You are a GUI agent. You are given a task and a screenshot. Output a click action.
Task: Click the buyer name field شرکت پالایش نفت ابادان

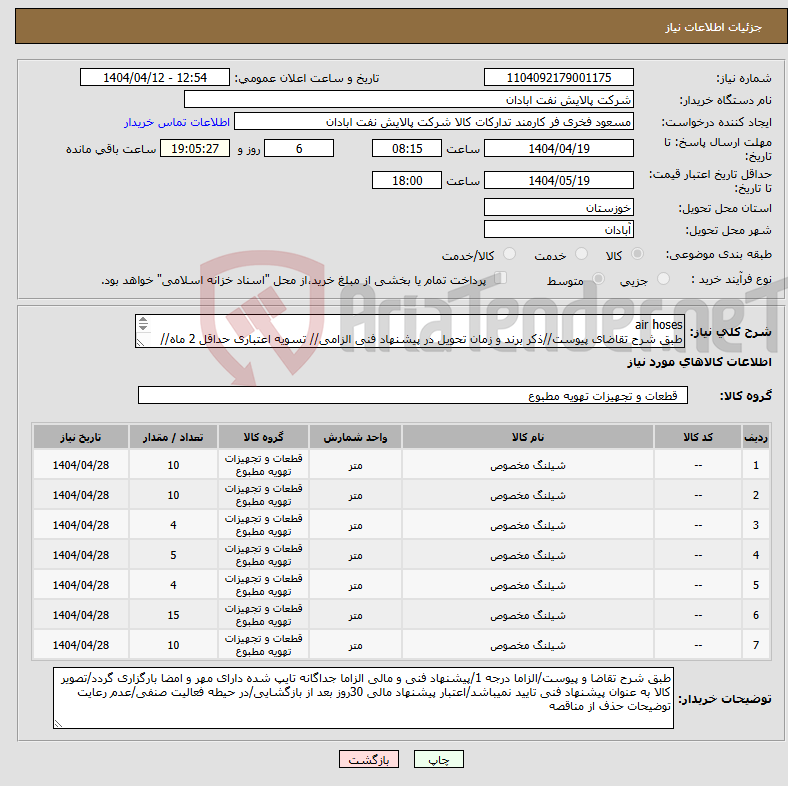(x=409, y=100)
